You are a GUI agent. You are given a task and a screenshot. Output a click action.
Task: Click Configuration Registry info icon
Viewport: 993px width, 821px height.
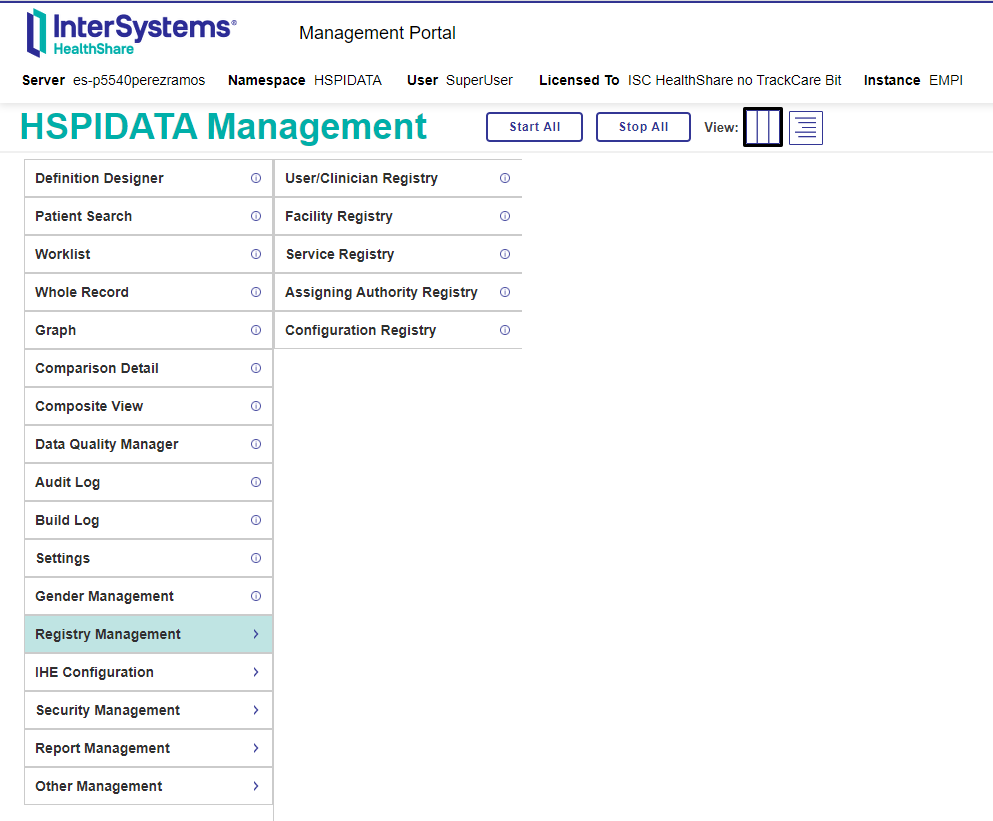point(505,330)
